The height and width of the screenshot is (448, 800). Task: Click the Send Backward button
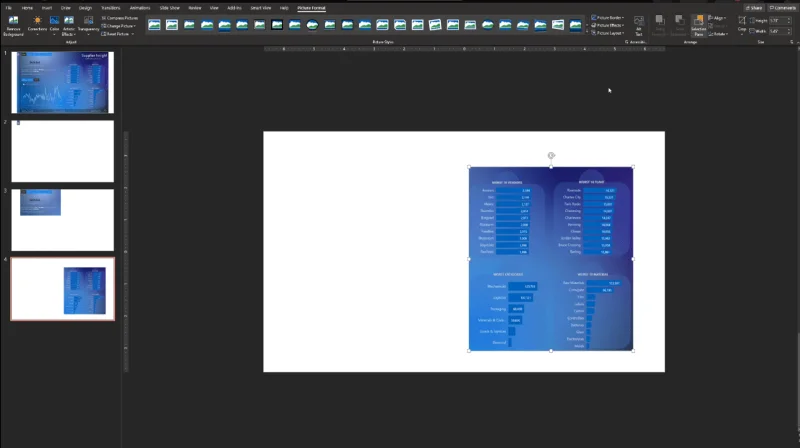(679, 26)
